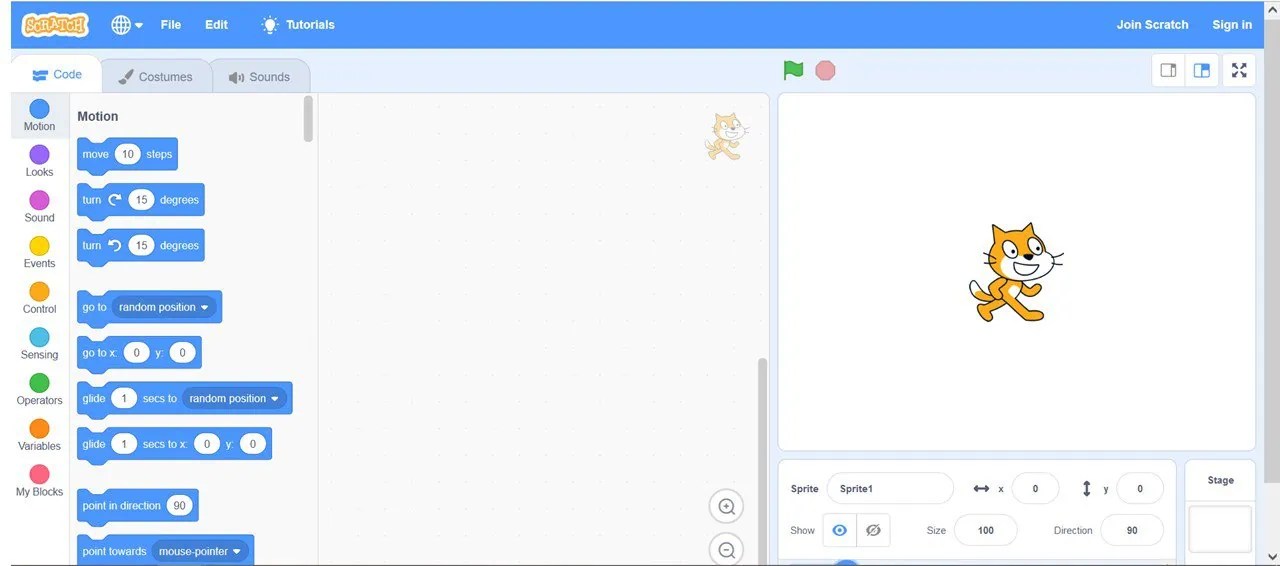Switch to the Costumes tab
The width and height of the screenshot is (1280, 566).
[x=155, y=77]
